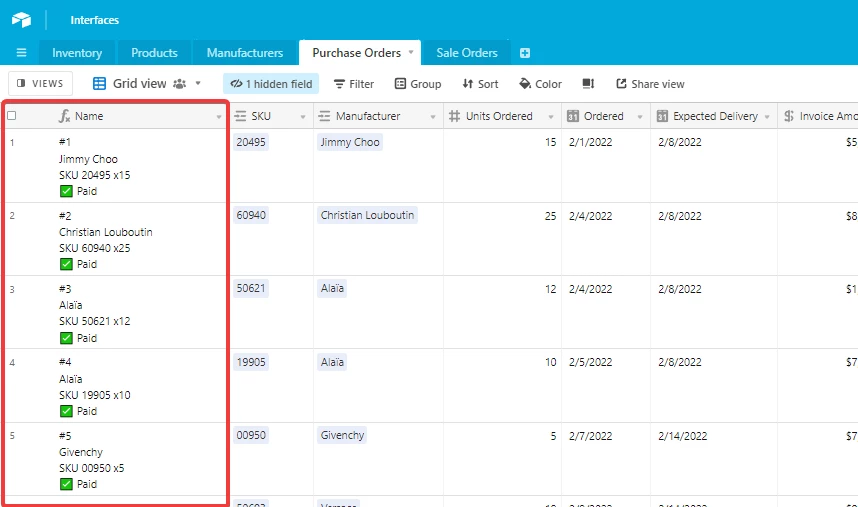Switch to the Manufacturers tab

245,53
